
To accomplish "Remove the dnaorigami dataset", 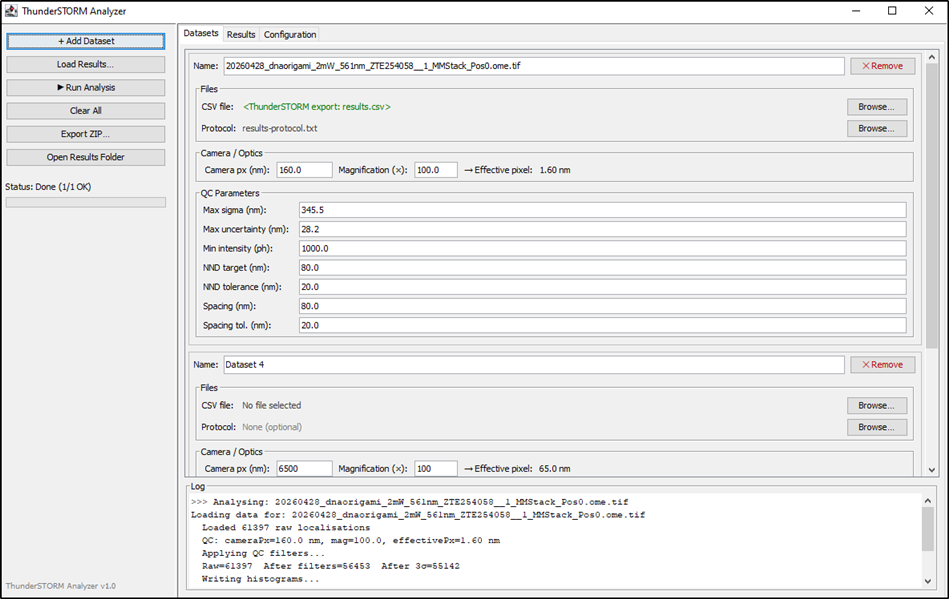I will click(x=882, y=66).
